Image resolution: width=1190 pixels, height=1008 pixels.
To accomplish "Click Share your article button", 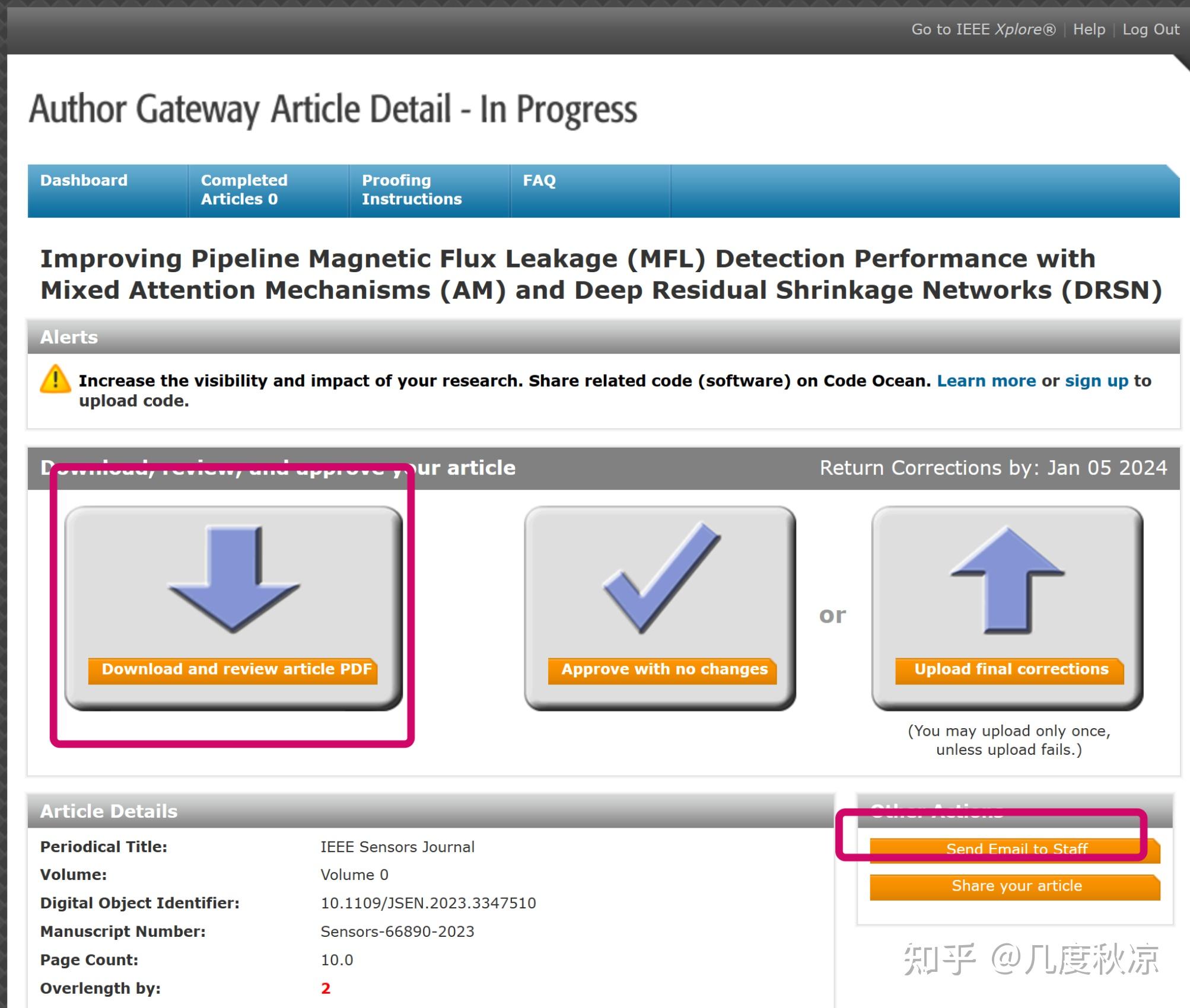I will coord(1016,886).
